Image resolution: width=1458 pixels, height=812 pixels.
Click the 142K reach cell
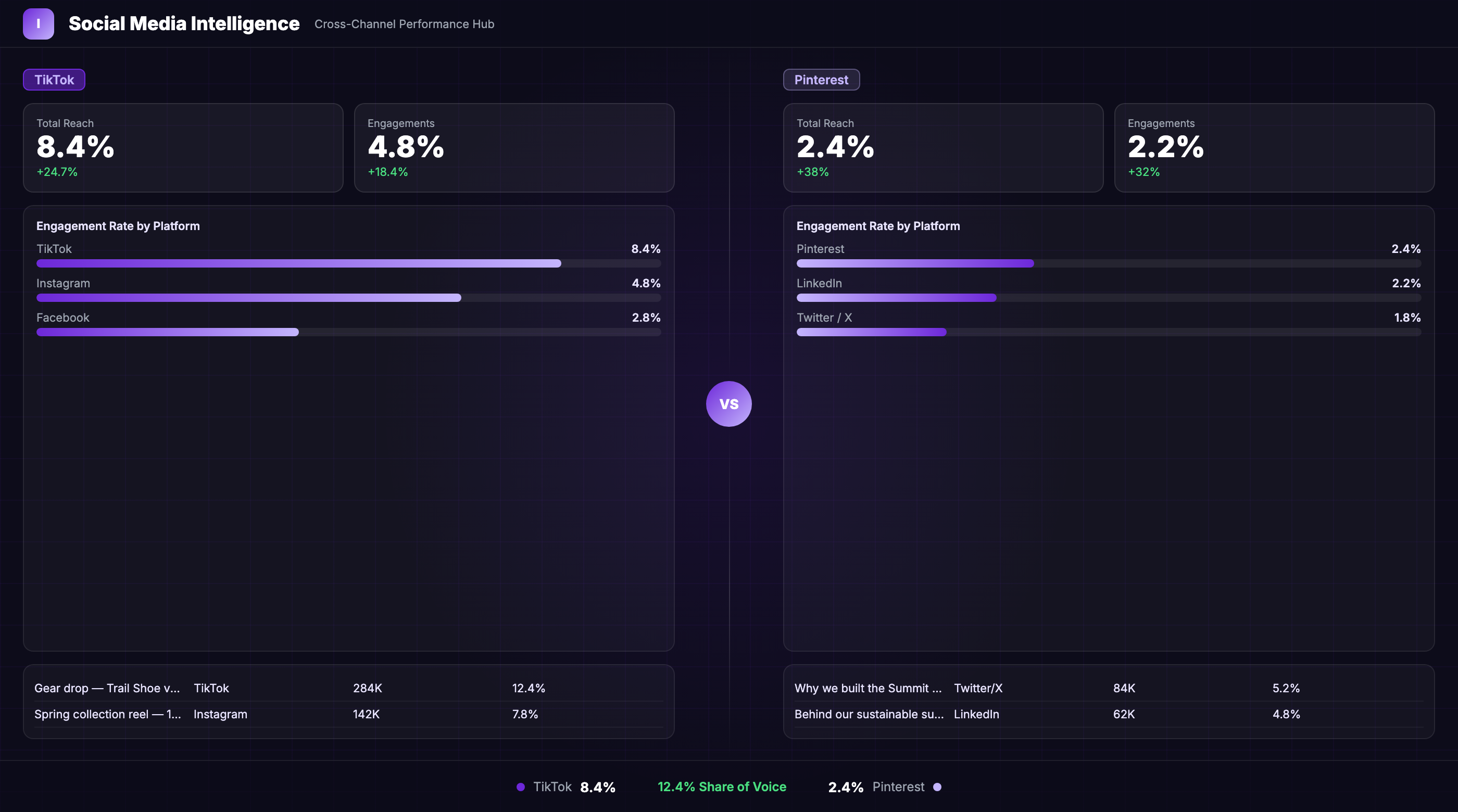[366, 715]
